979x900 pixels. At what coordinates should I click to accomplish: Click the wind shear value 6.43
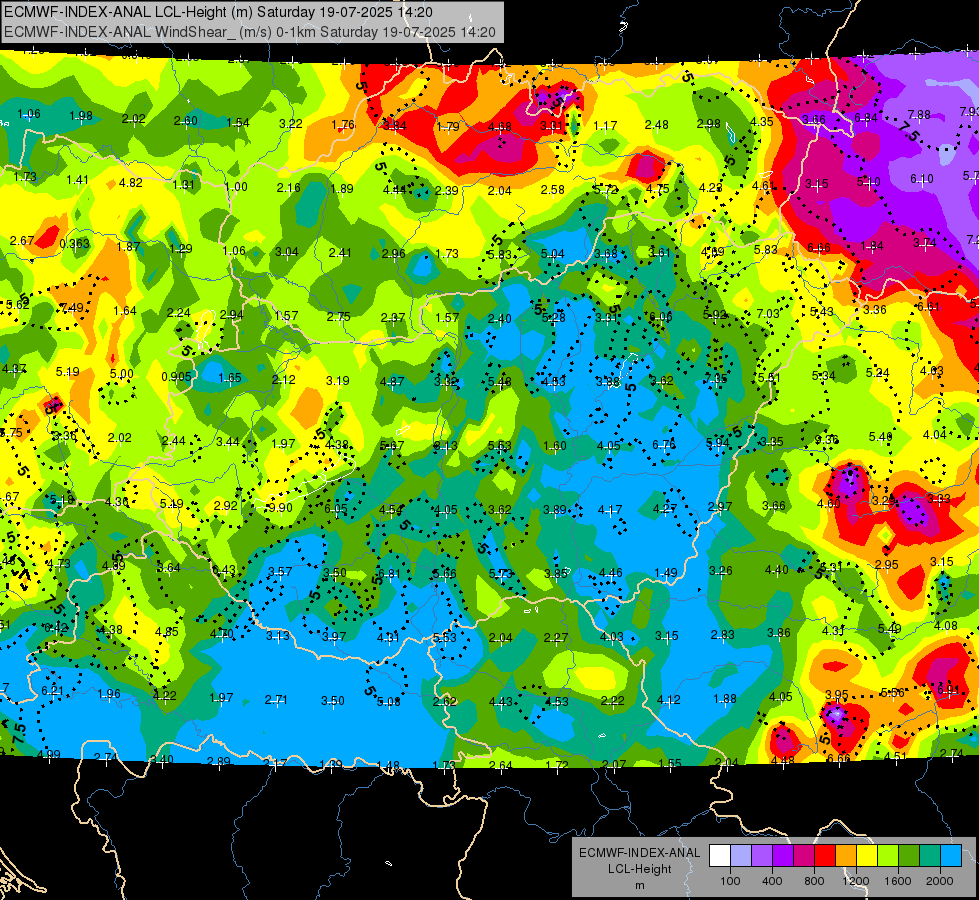point(224,570)
